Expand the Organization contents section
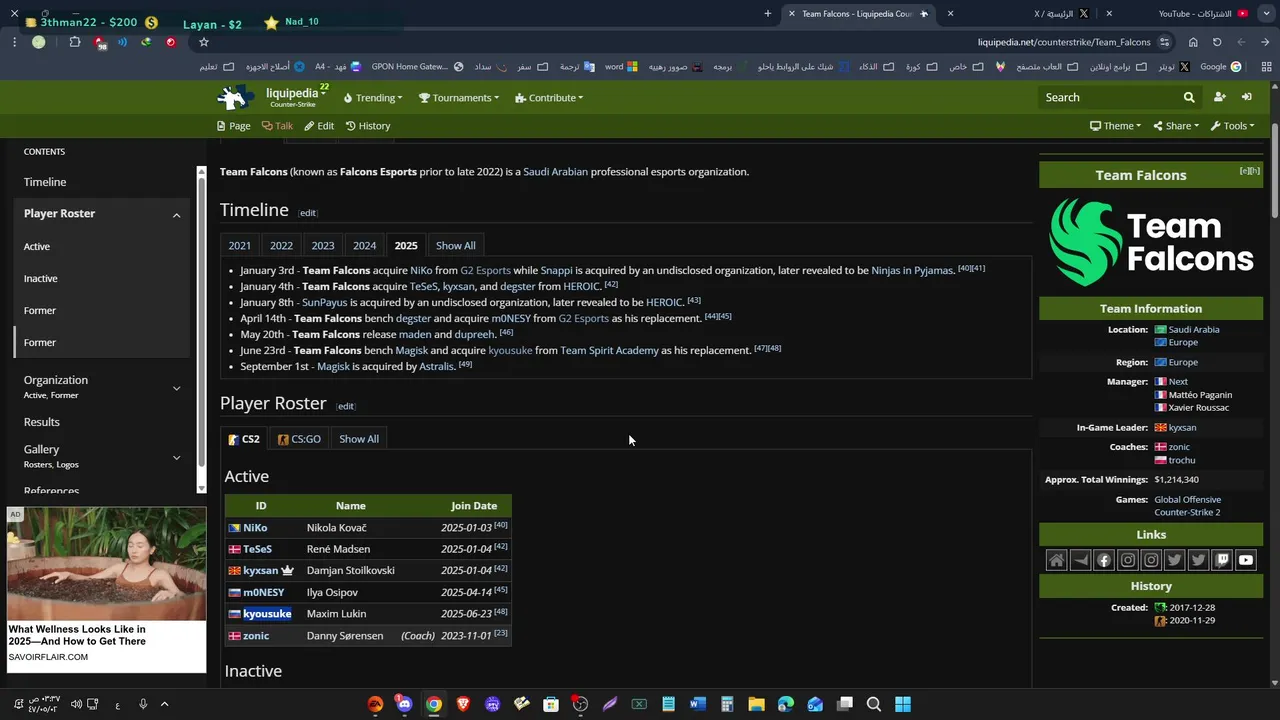The height and width of the screenshot is (720, 1280). click(177, 388)
